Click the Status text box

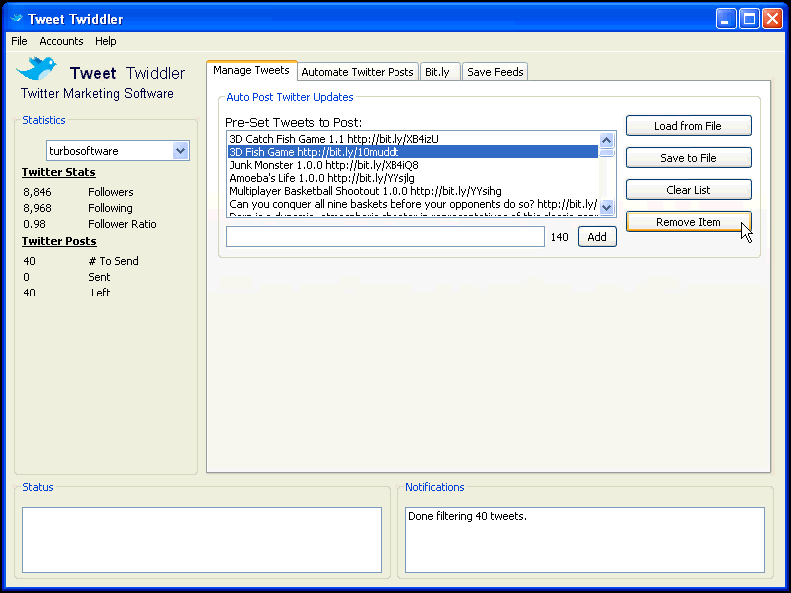[x=202, y=540]
